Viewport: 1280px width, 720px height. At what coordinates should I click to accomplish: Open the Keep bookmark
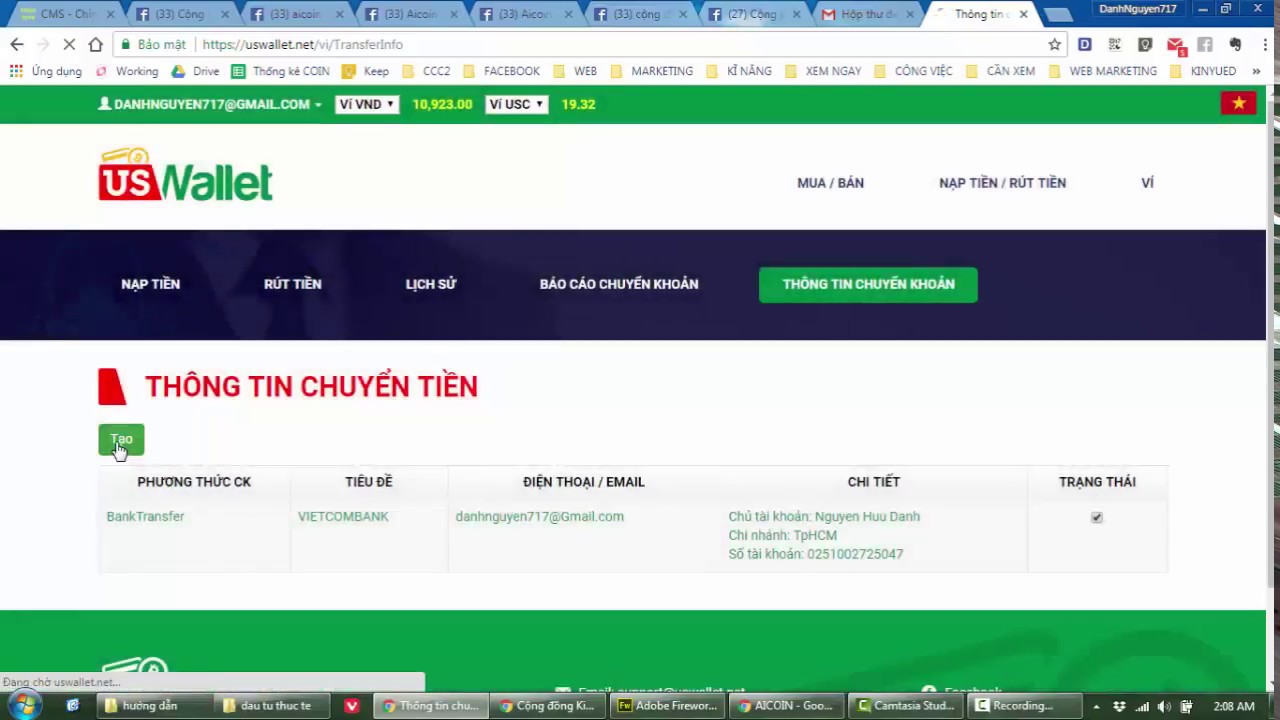pos(365,71)
